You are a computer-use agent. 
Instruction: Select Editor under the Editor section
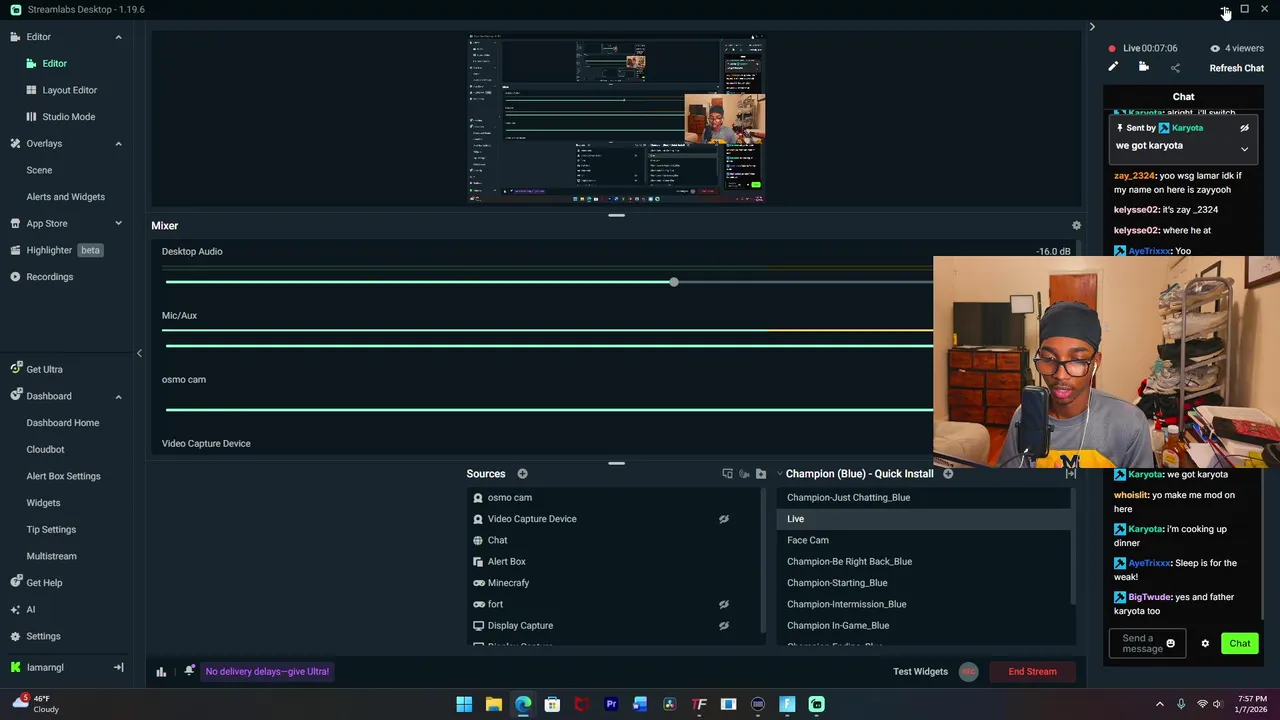coord(54,63)
